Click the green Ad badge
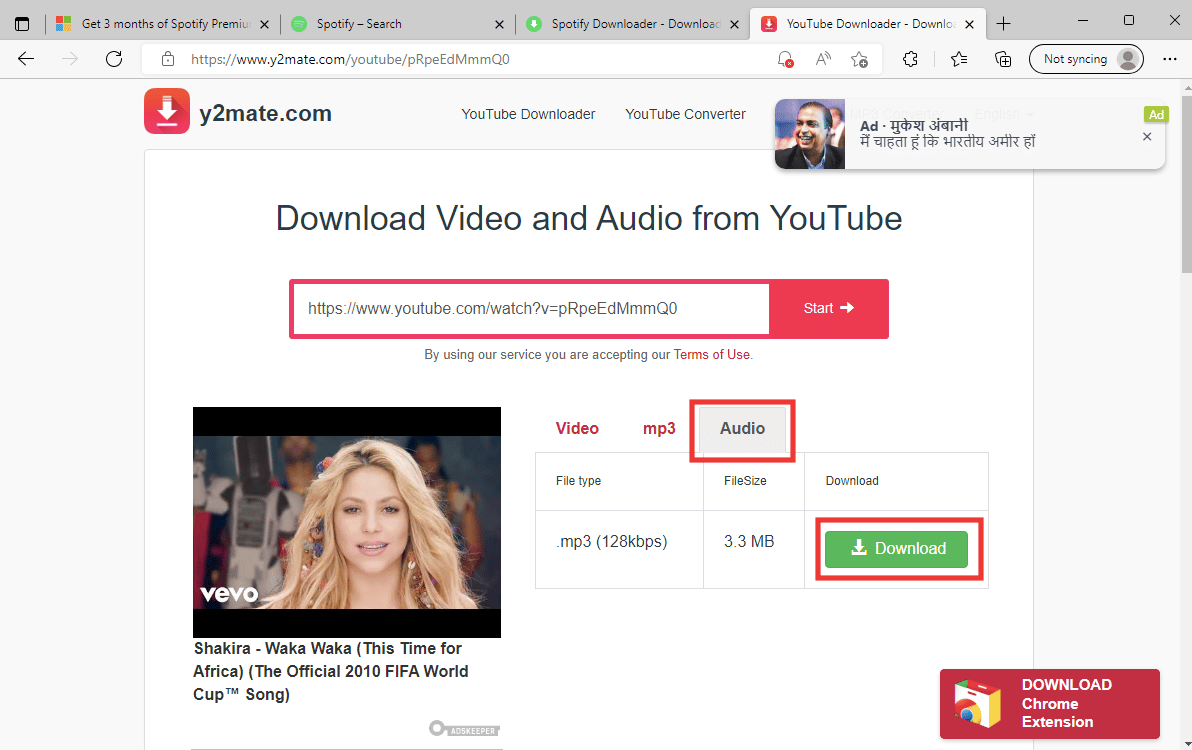 point(1156,115)
